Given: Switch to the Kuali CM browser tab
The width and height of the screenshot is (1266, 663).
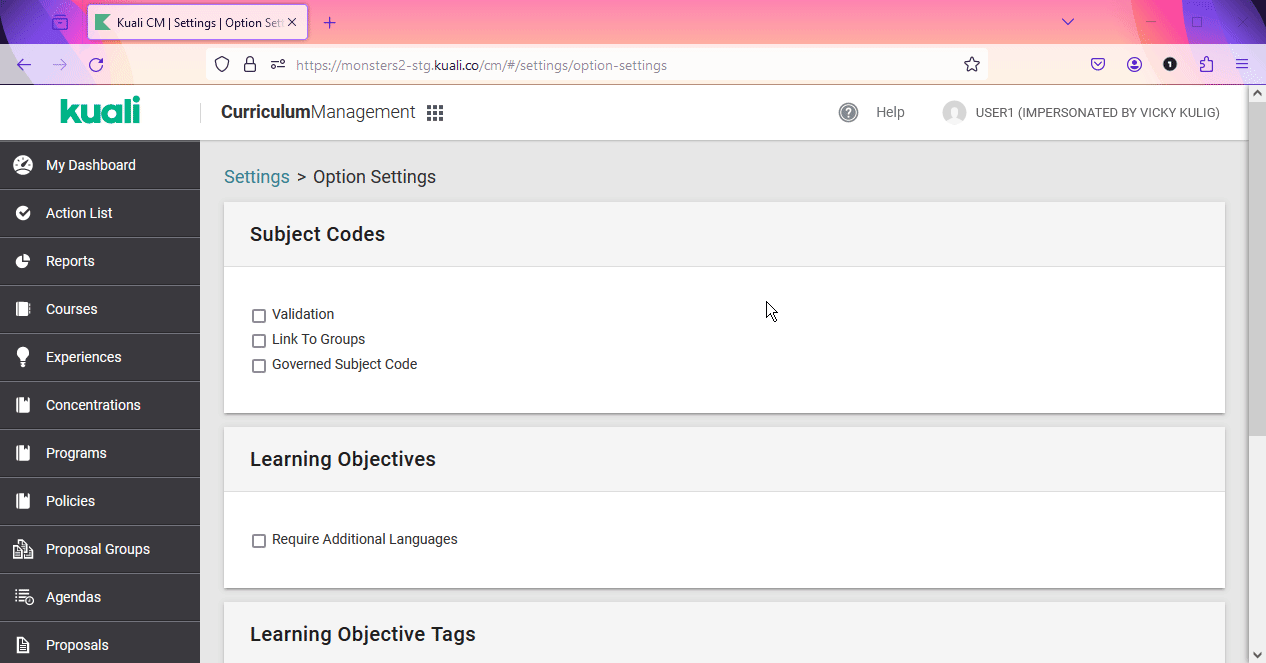Looking at the screenshot, I should [190, 21].
